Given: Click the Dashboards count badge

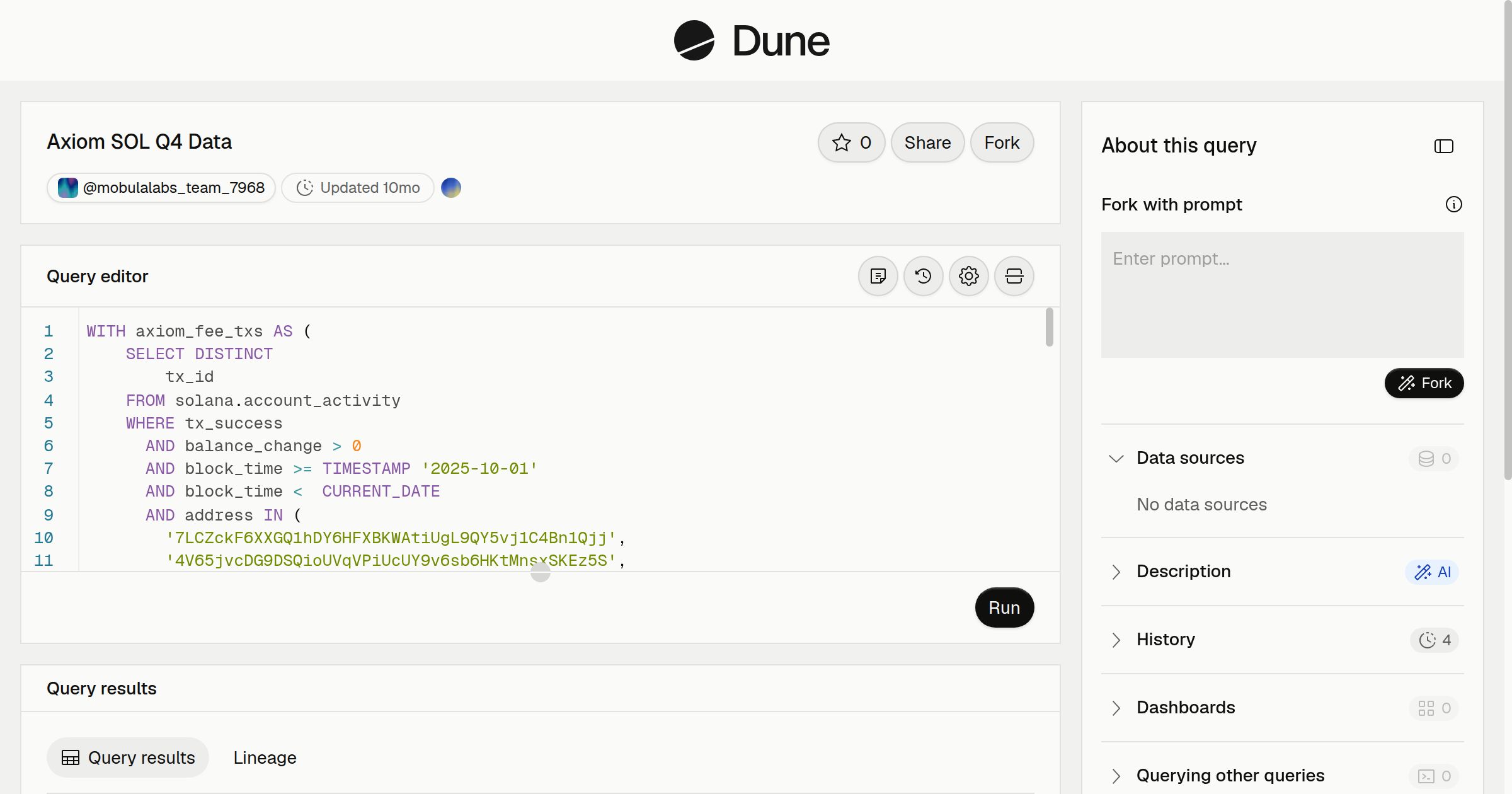Looking at the screenshot, I should tap(1434, 708).
